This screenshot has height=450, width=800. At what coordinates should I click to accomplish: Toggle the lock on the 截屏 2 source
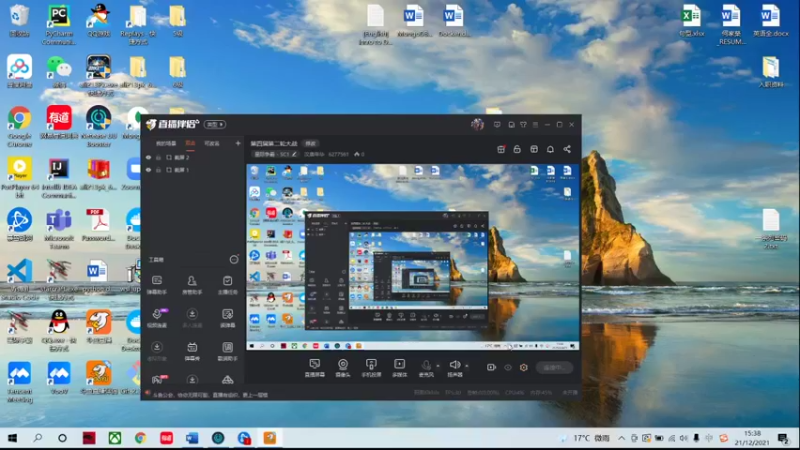click(158, 157)
